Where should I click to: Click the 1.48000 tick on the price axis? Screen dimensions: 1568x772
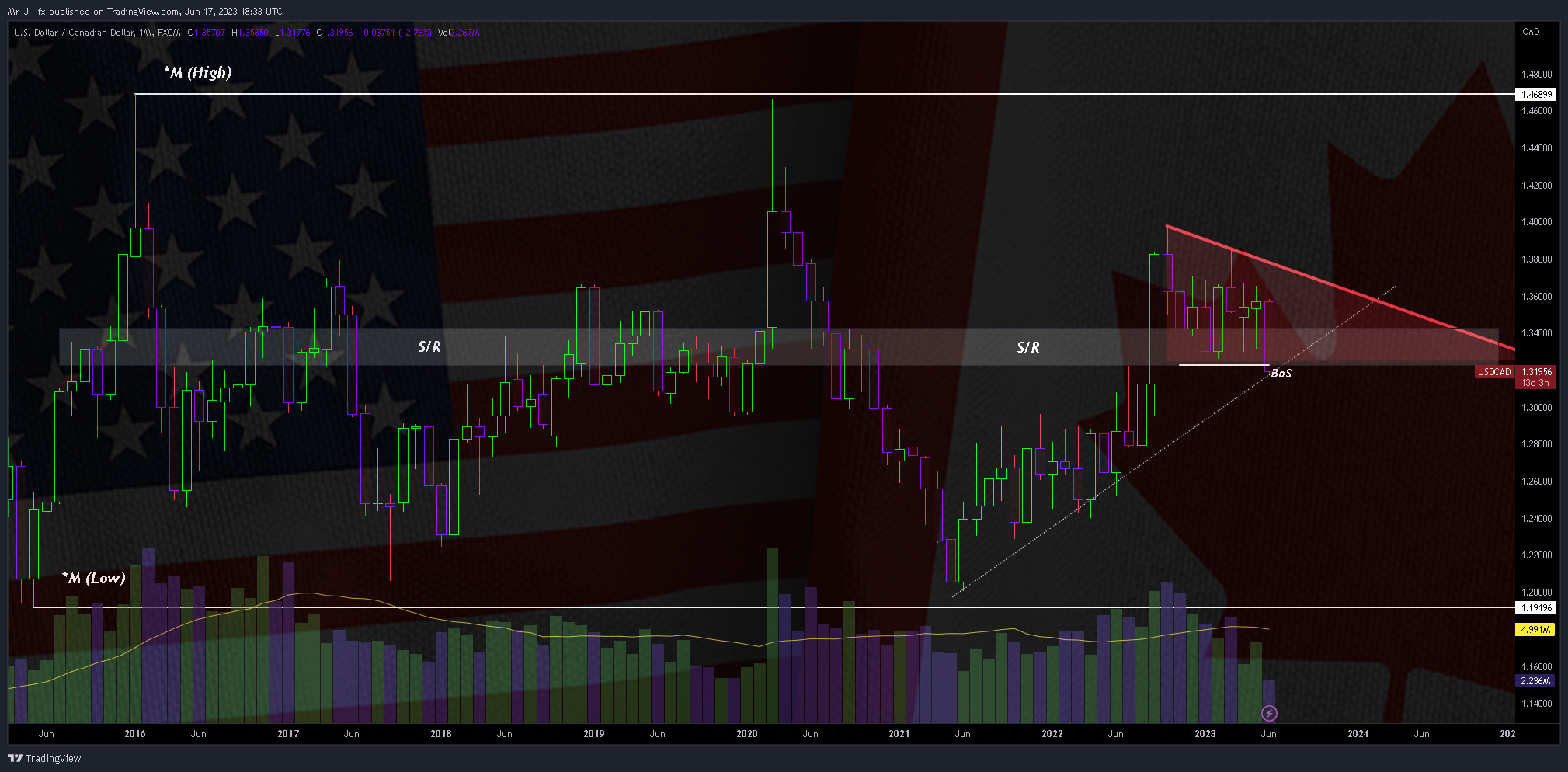pyautogui.click(x=1537, y=75)
